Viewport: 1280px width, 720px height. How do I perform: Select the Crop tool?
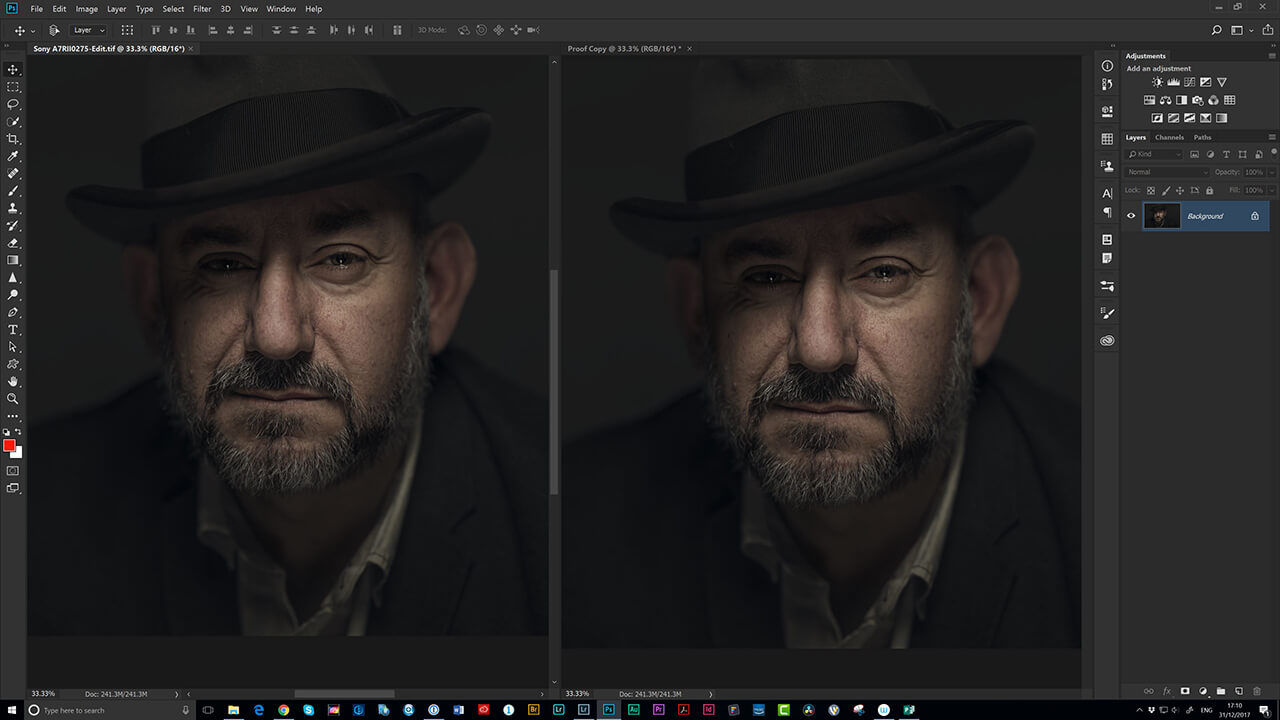pos(13,139)
